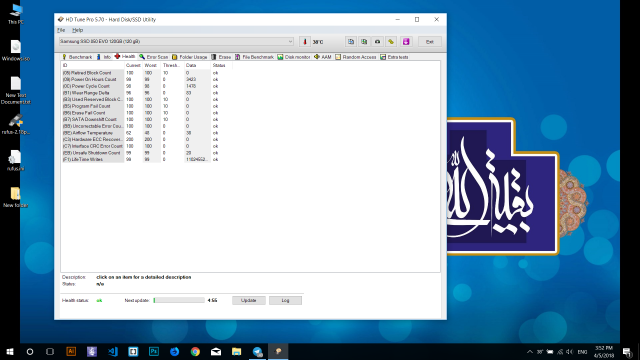
Task: Click the Cortana search circle icon
Action: (30, 351)
